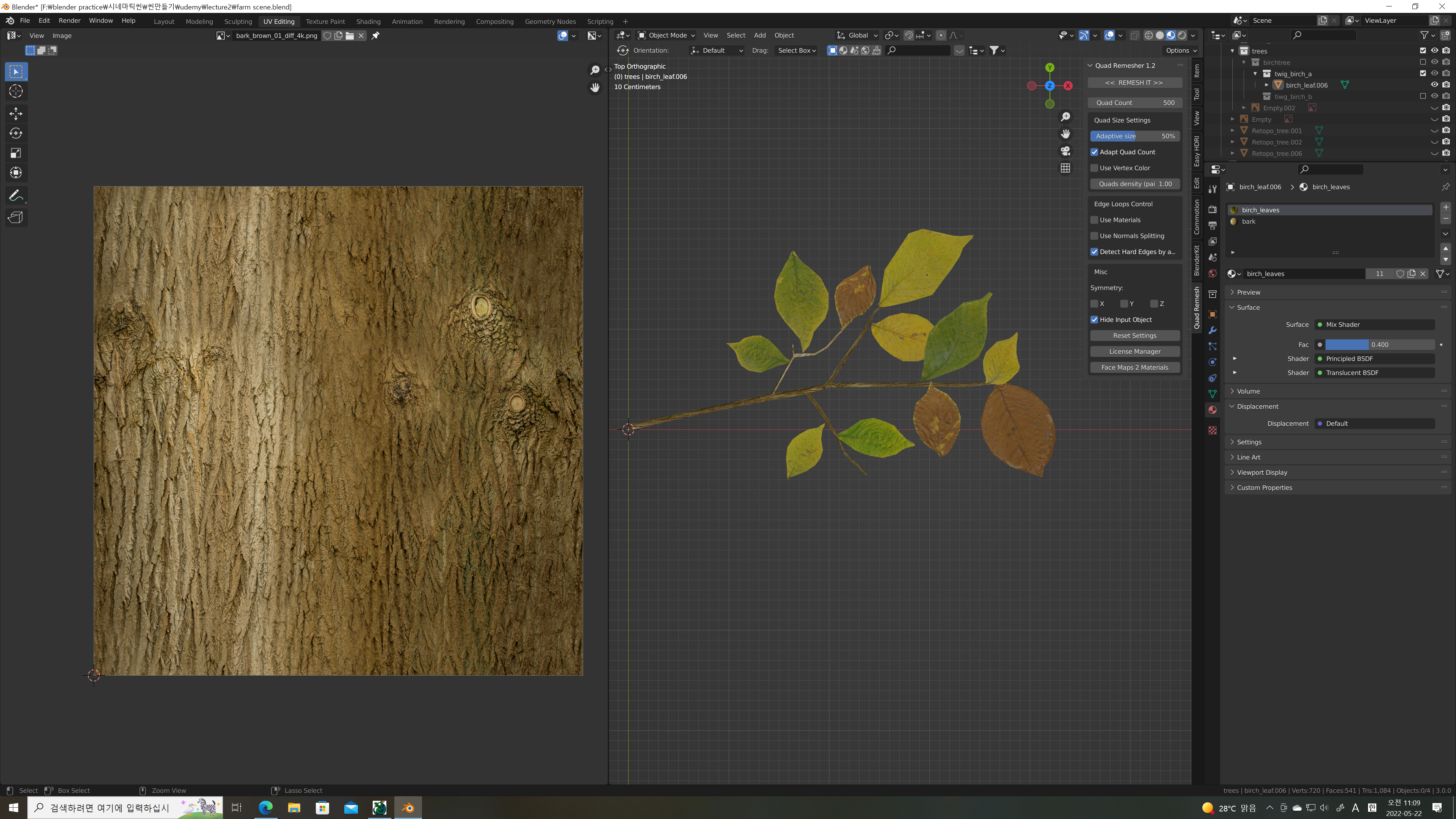This screenshot has height=819, width=1456.
Task: Switch to orthographic/perspective grid icon
Action: (x=1065, y=168)
